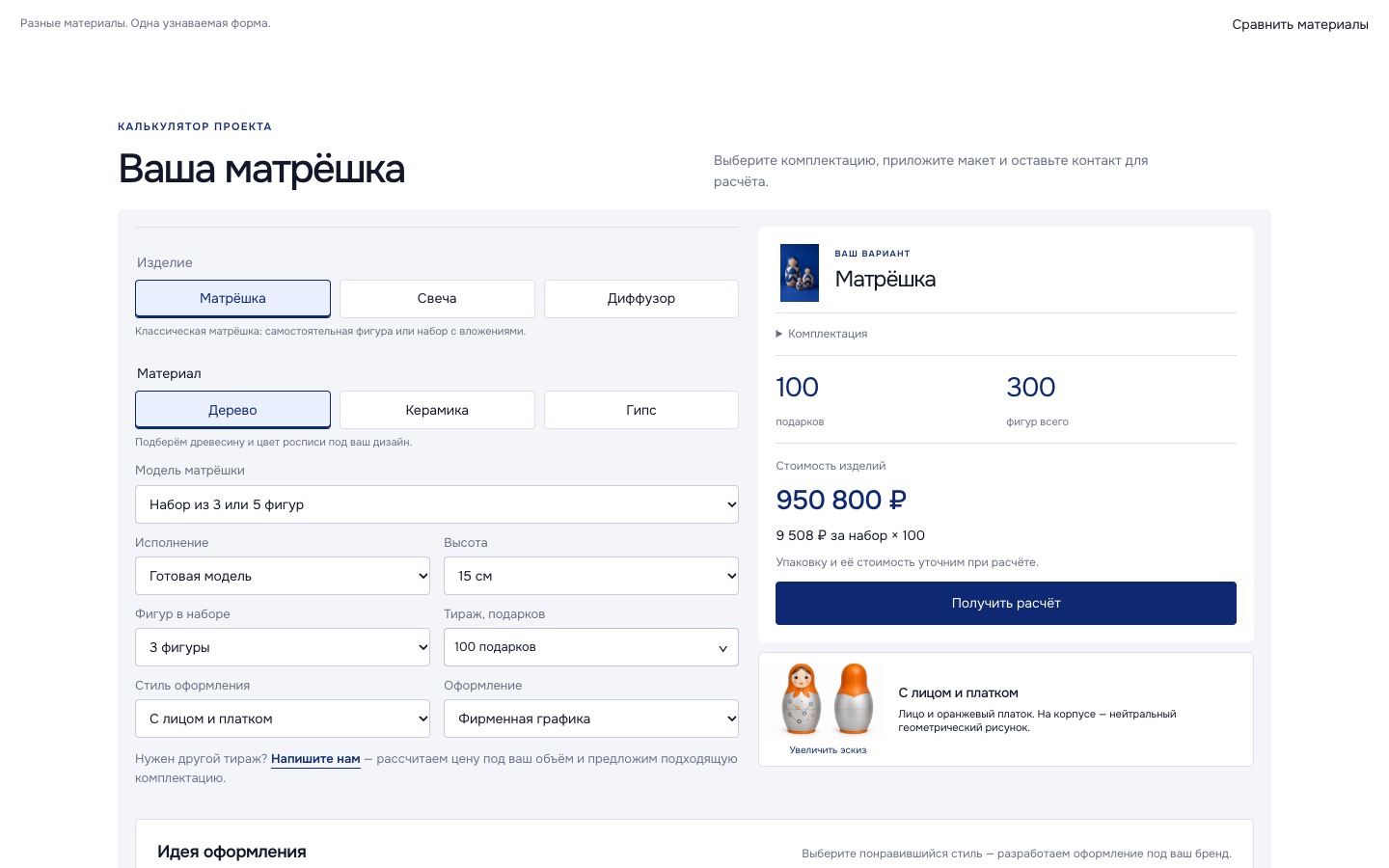Open the Стиль оформления dropdown
The height and width of the screenshot is (868, 1389).
pyautogui.click(x=283, y=719)
